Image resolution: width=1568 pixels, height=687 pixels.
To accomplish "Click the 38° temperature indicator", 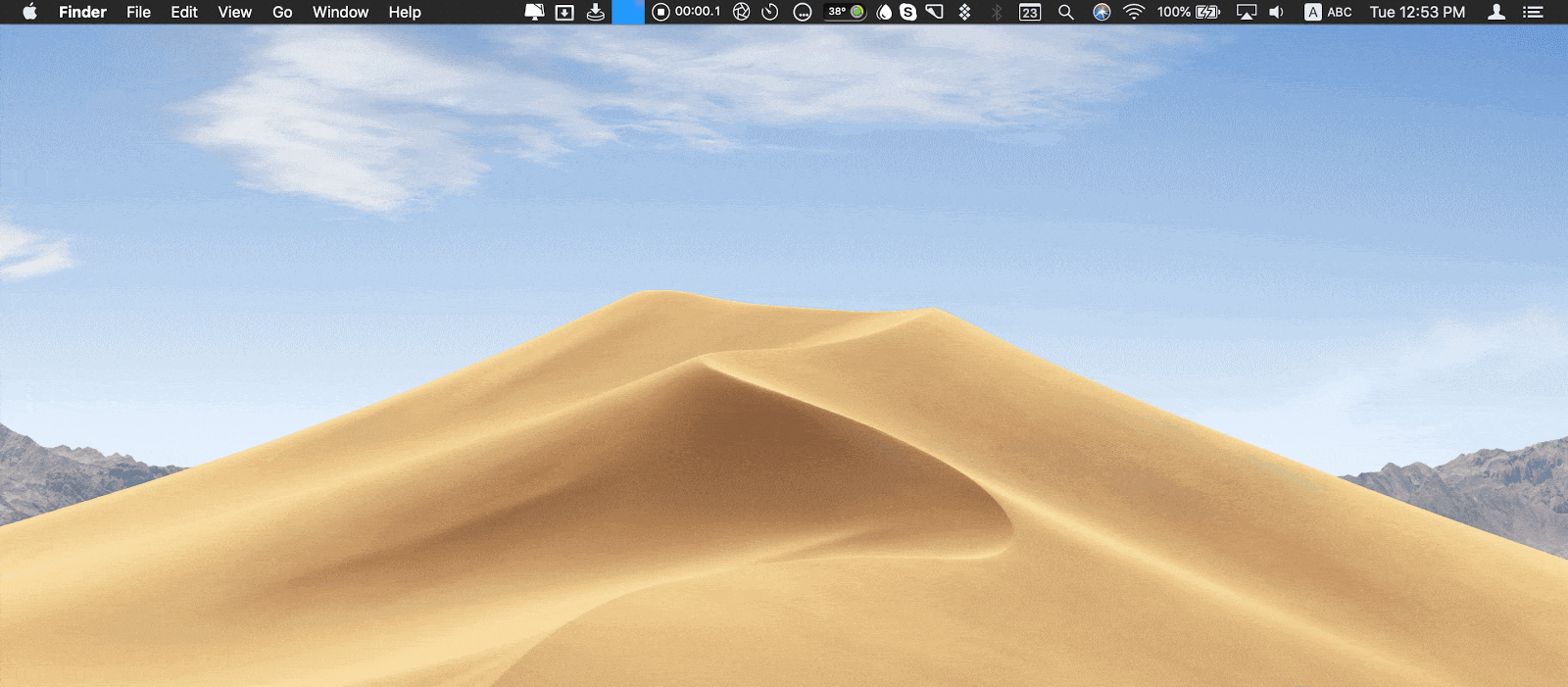I will [845, 12].
